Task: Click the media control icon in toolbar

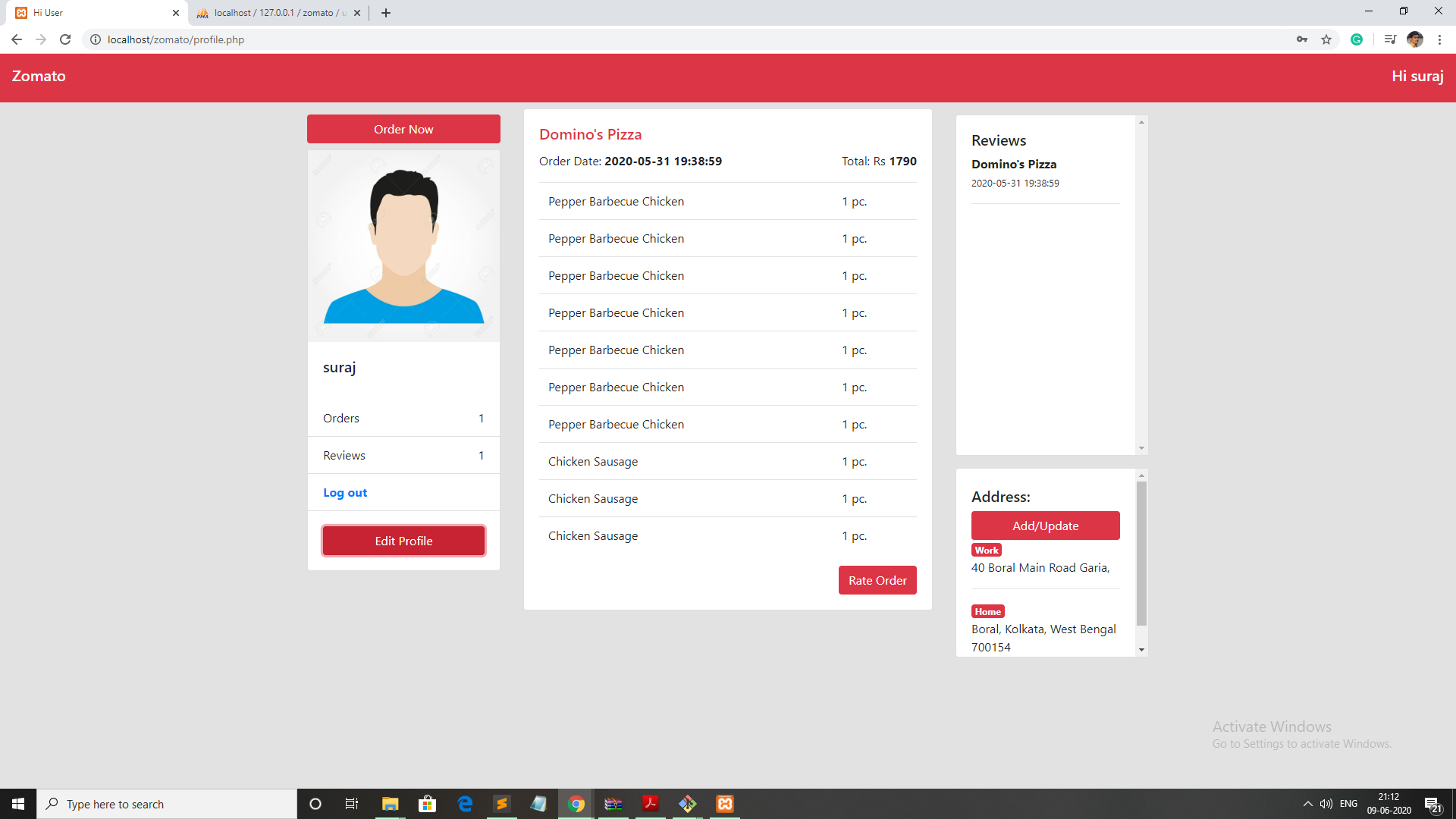Action: pyautogui.click(x=1390, y=39)
